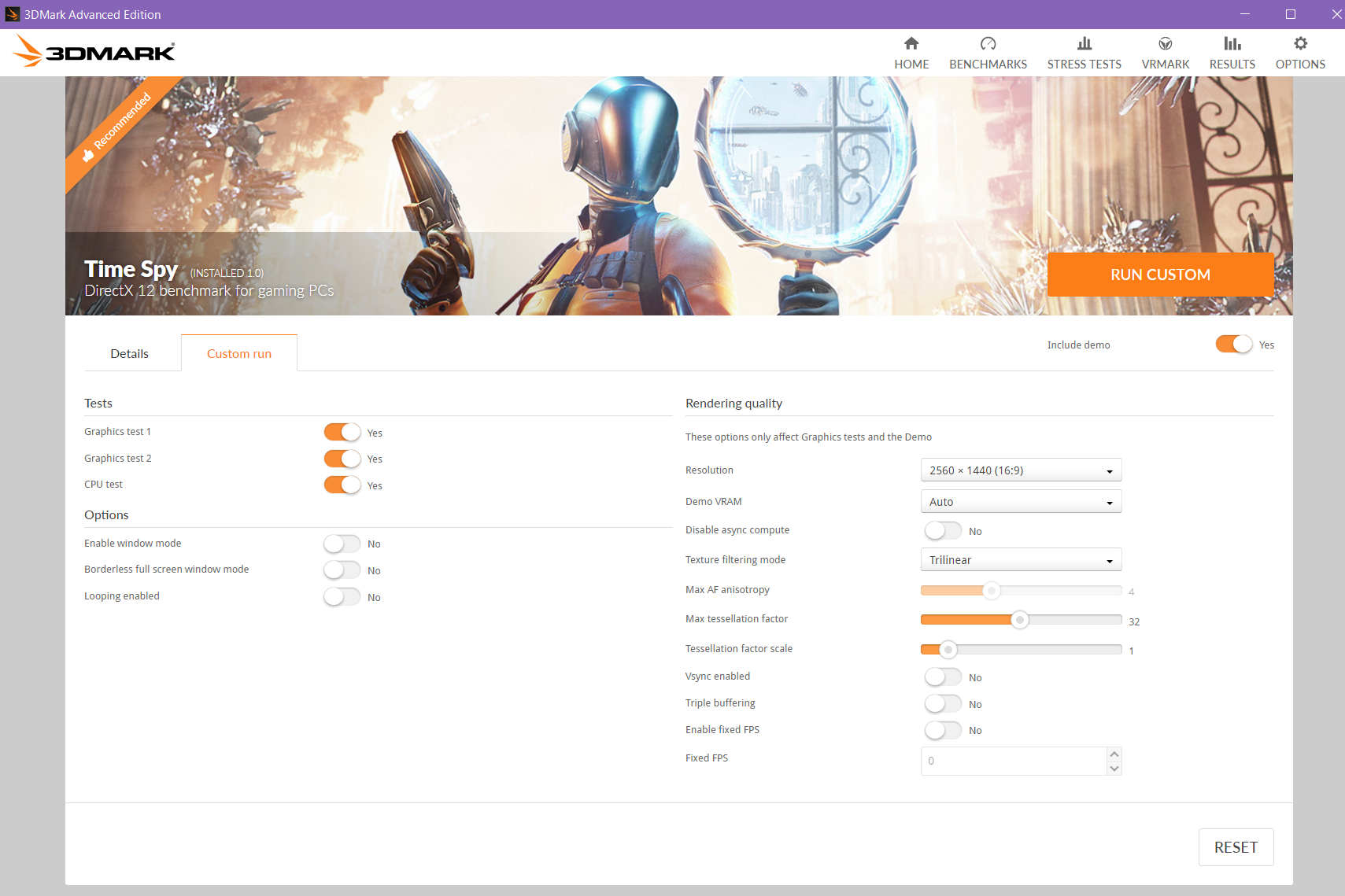Screen dimensions: 1345x896
Task: Go to VRMARK via its icon
Action: pyautogui.click(x=1165, y=52)
